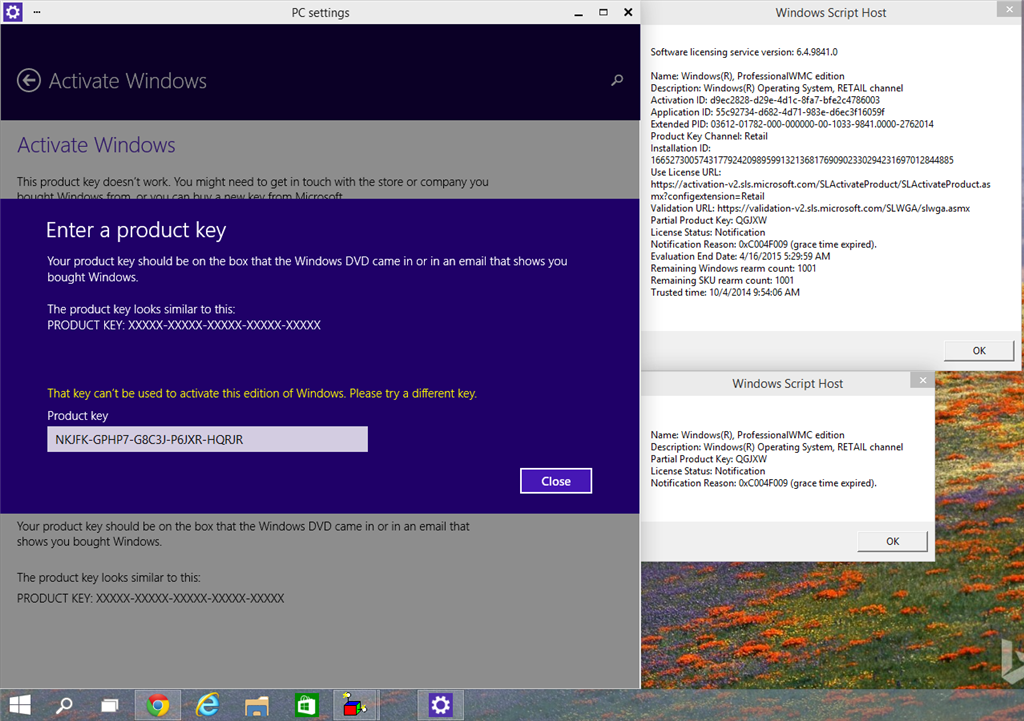1024x721 pixels.
Task: Click 'Trusted time: 10/4/2014 9:54:06 AM'
Action: (724, 292)
